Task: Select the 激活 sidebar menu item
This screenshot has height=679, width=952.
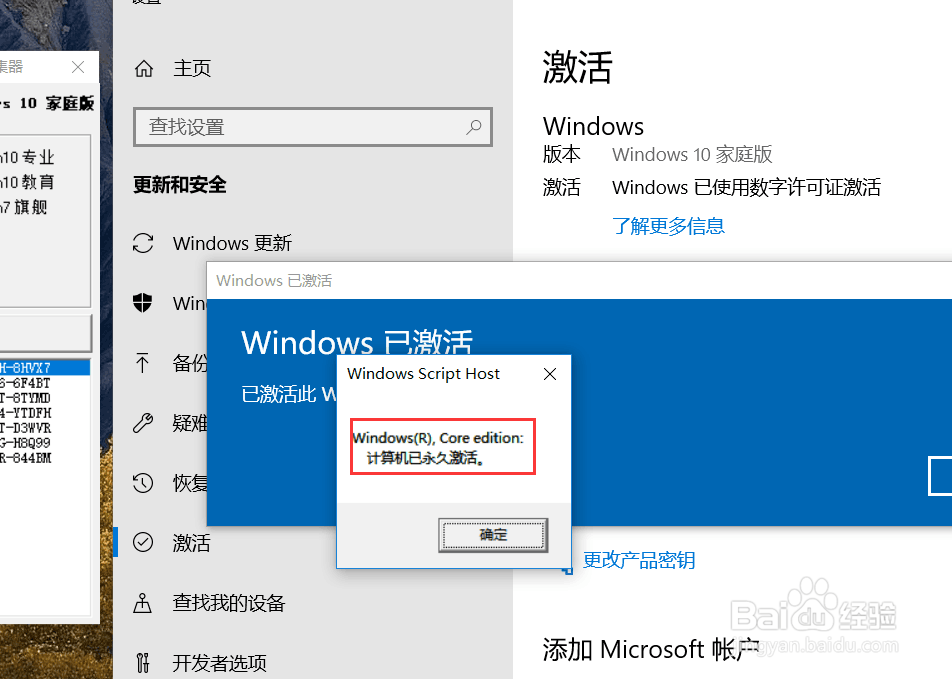Action: click(x=191, y=542)
